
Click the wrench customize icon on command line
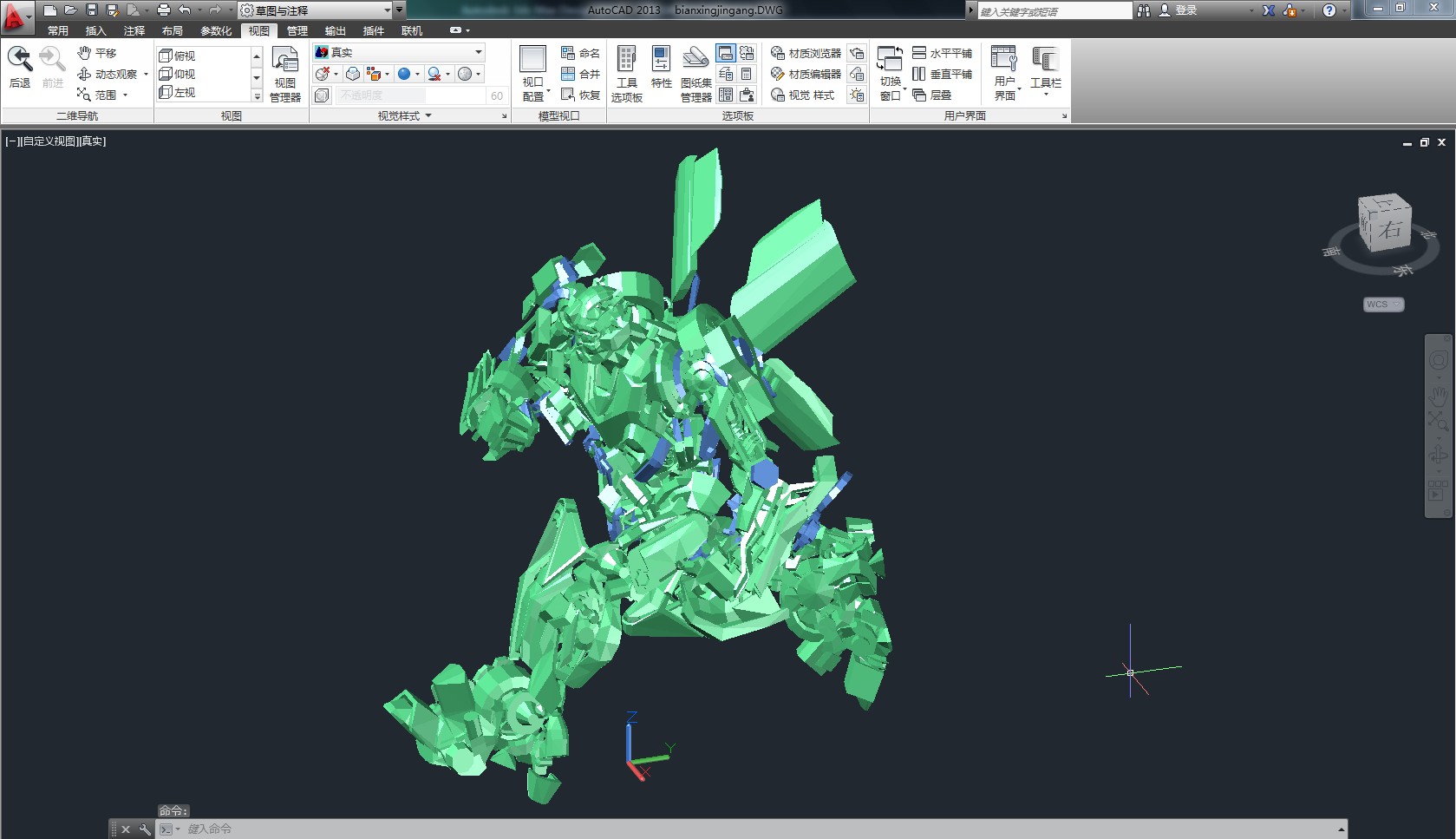144,829
